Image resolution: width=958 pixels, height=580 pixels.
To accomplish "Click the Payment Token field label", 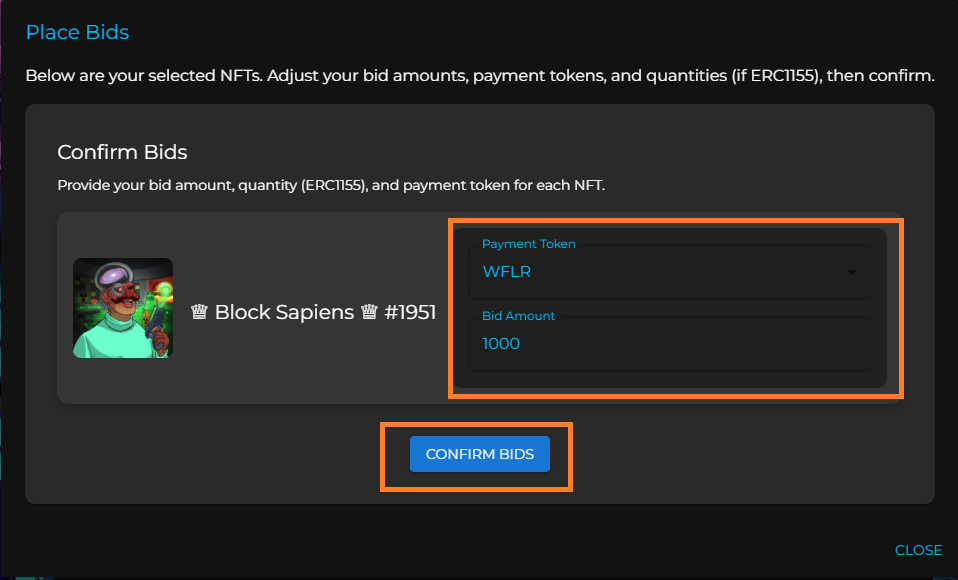I will [528, 244].
